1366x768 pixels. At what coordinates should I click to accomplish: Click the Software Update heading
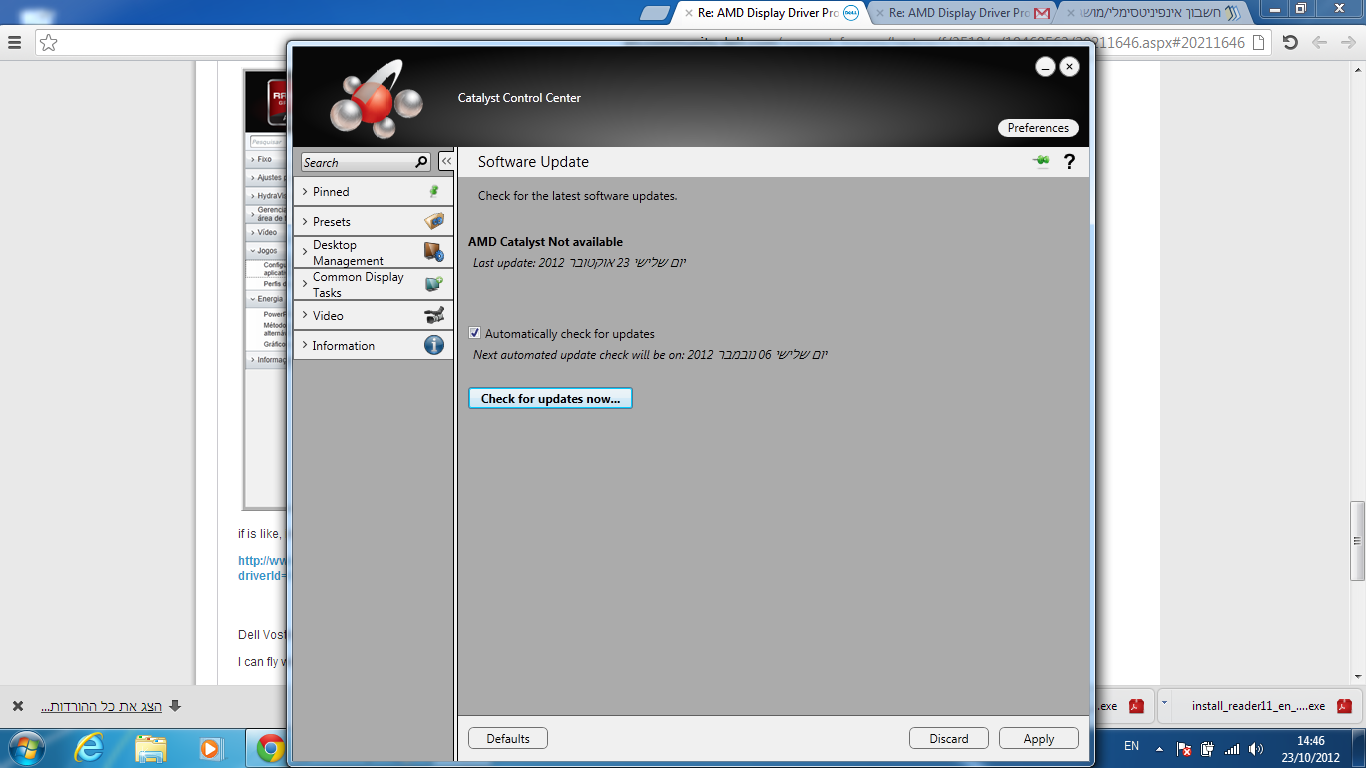tap(533, 162)
